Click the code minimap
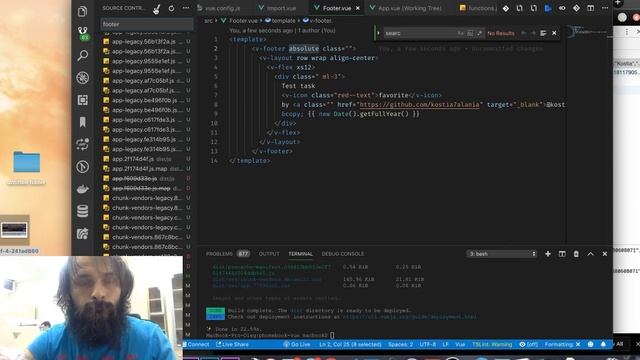This screenshot has width=640, height=360. tap(589, 33)
